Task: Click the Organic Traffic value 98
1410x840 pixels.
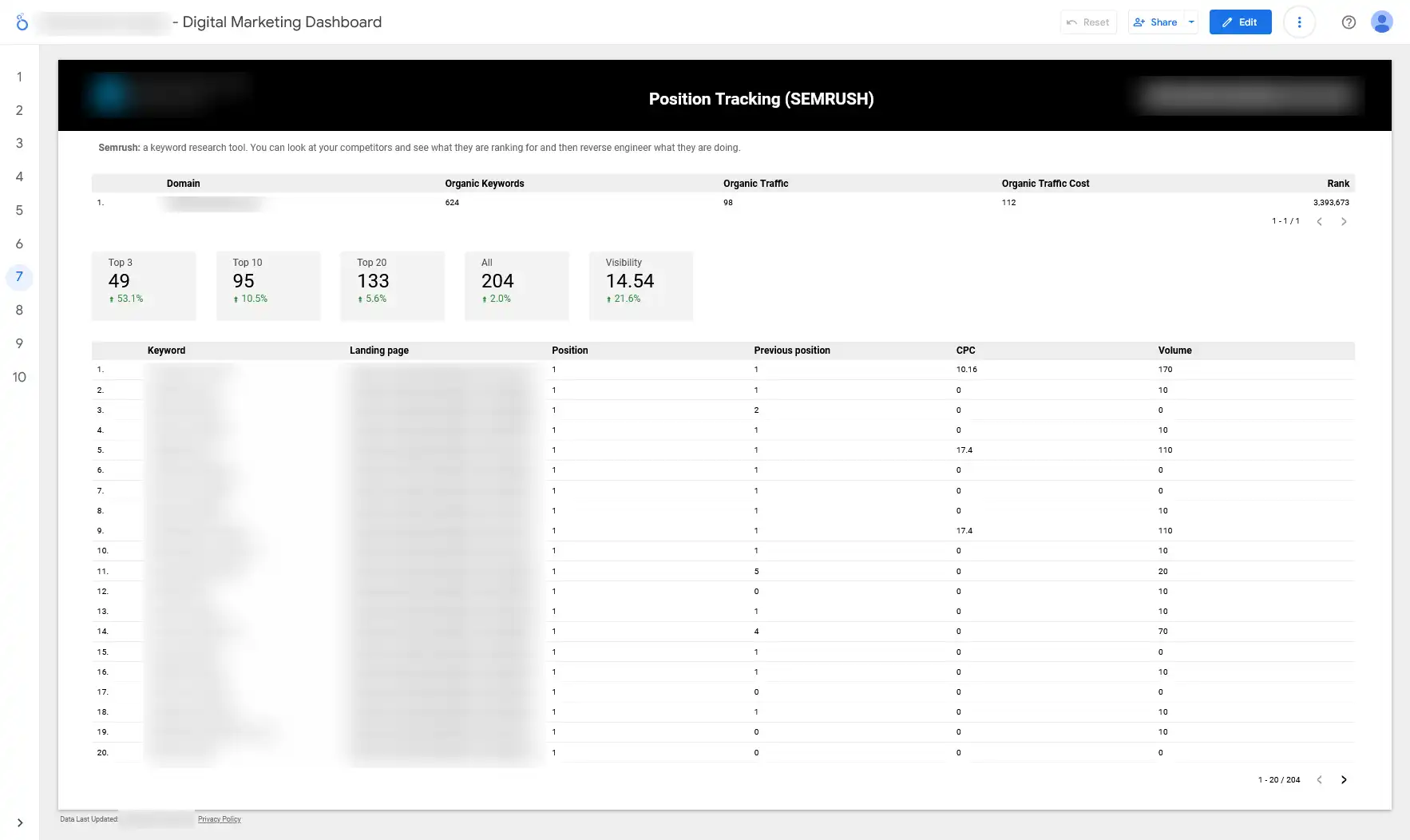Action: [728, 203]
